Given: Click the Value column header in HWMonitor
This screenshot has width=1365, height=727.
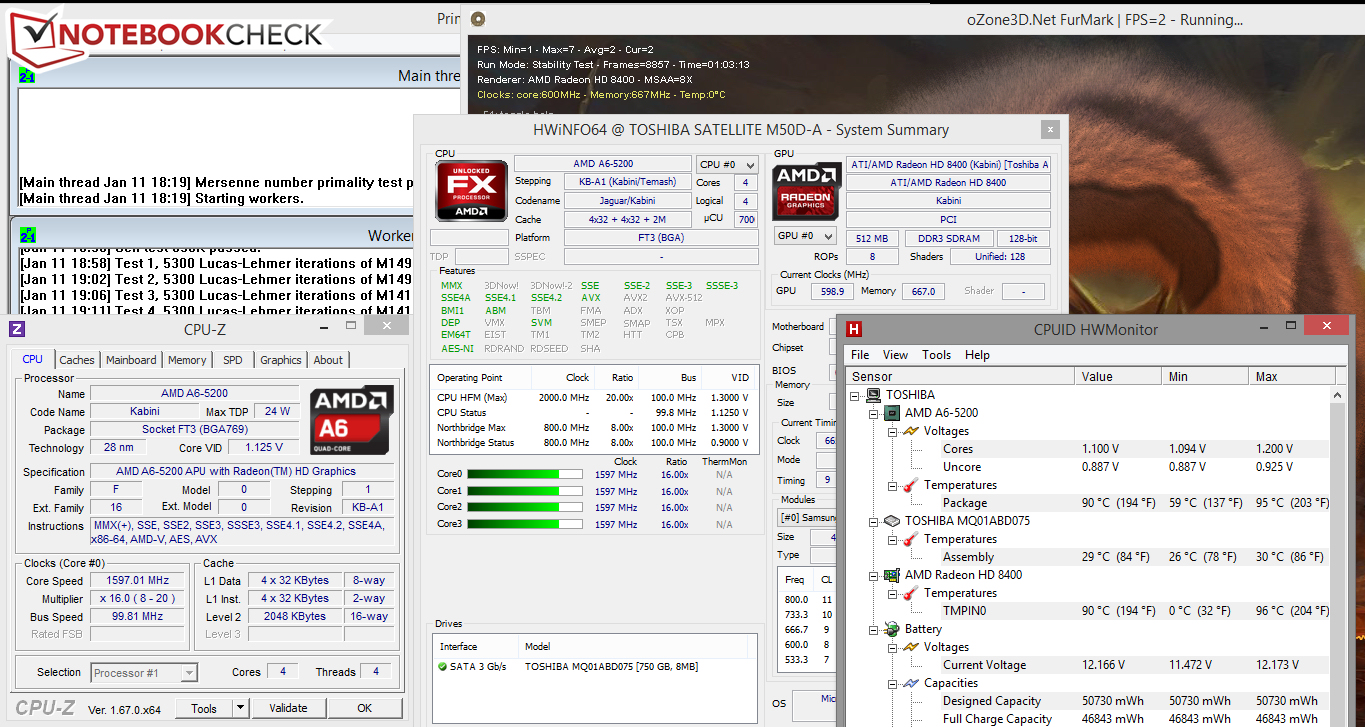Looking at the screenshot, I should pos(1119,377).
